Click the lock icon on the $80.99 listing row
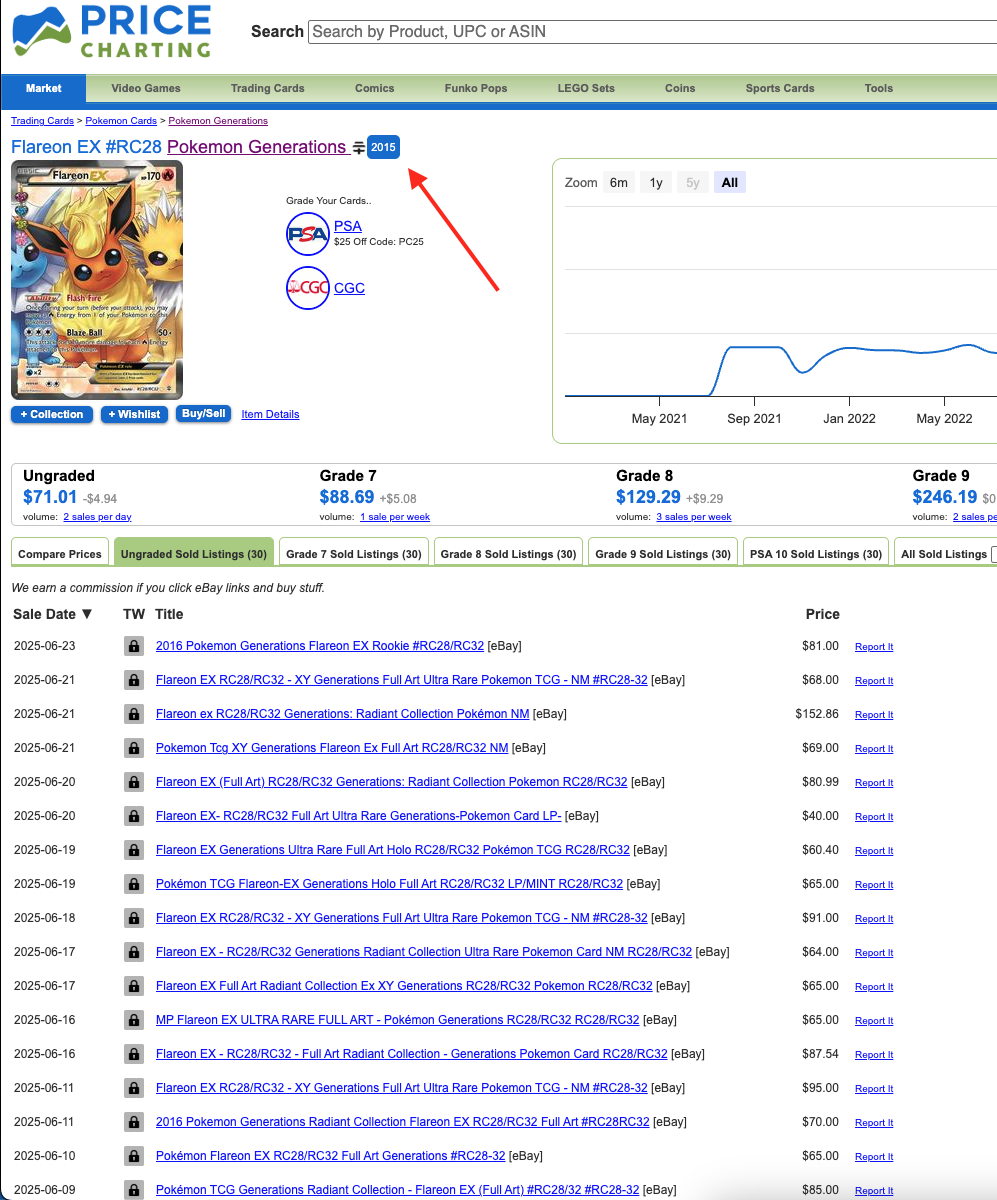Screen dimensions: 997x1200 pyautogui.click(x=133, y=782)
